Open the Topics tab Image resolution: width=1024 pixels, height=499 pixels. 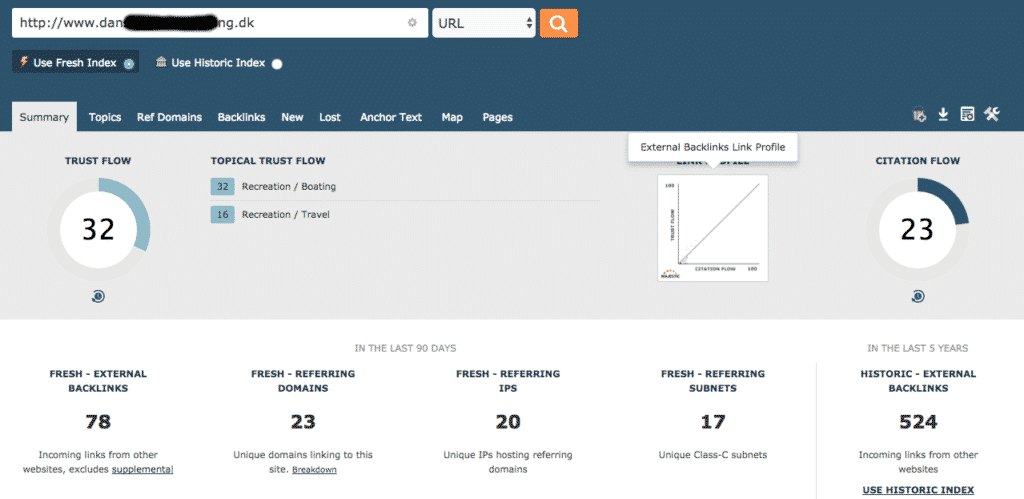pos(105,117)
